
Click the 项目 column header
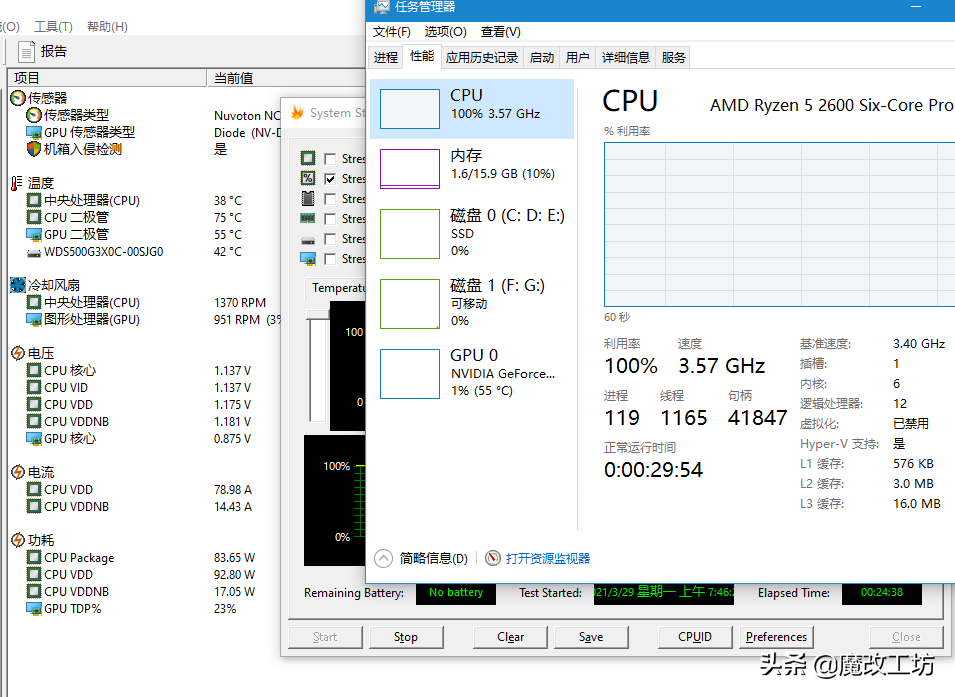pyautogui.click(x=107, y=78)
